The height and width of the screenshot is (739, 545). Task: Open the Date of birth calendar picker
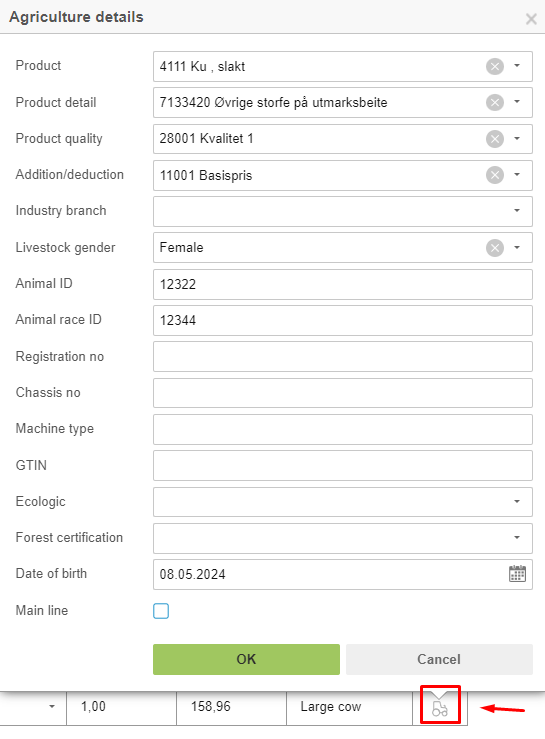(517, 574)
